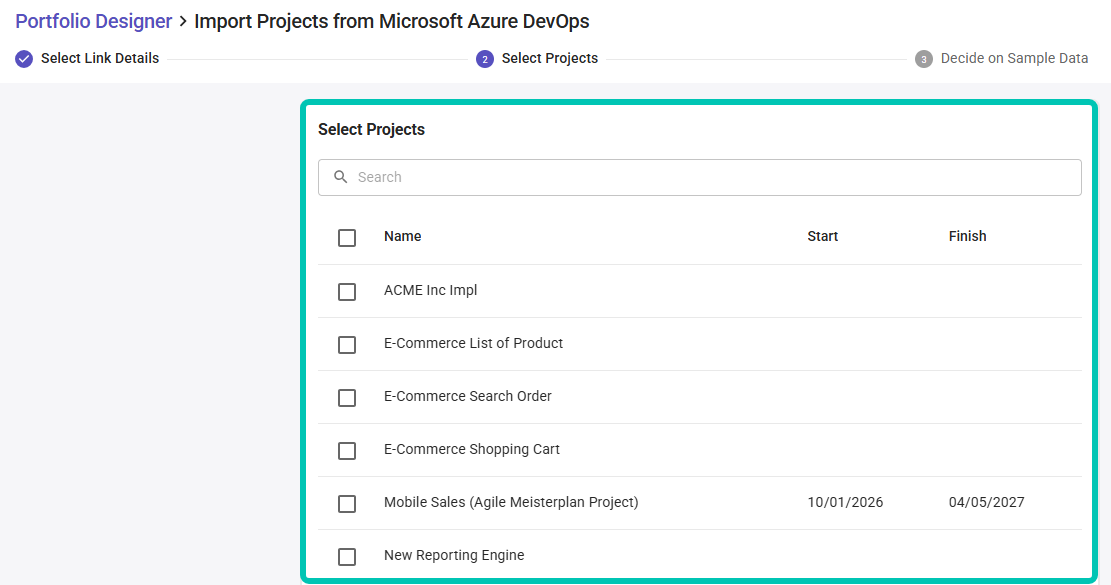Image resolution: width=1111 pixels, height=585 pixels.
Task: Select the ACME Inc Impl project name
Action: pyautogui.click(x=430, y=290)
